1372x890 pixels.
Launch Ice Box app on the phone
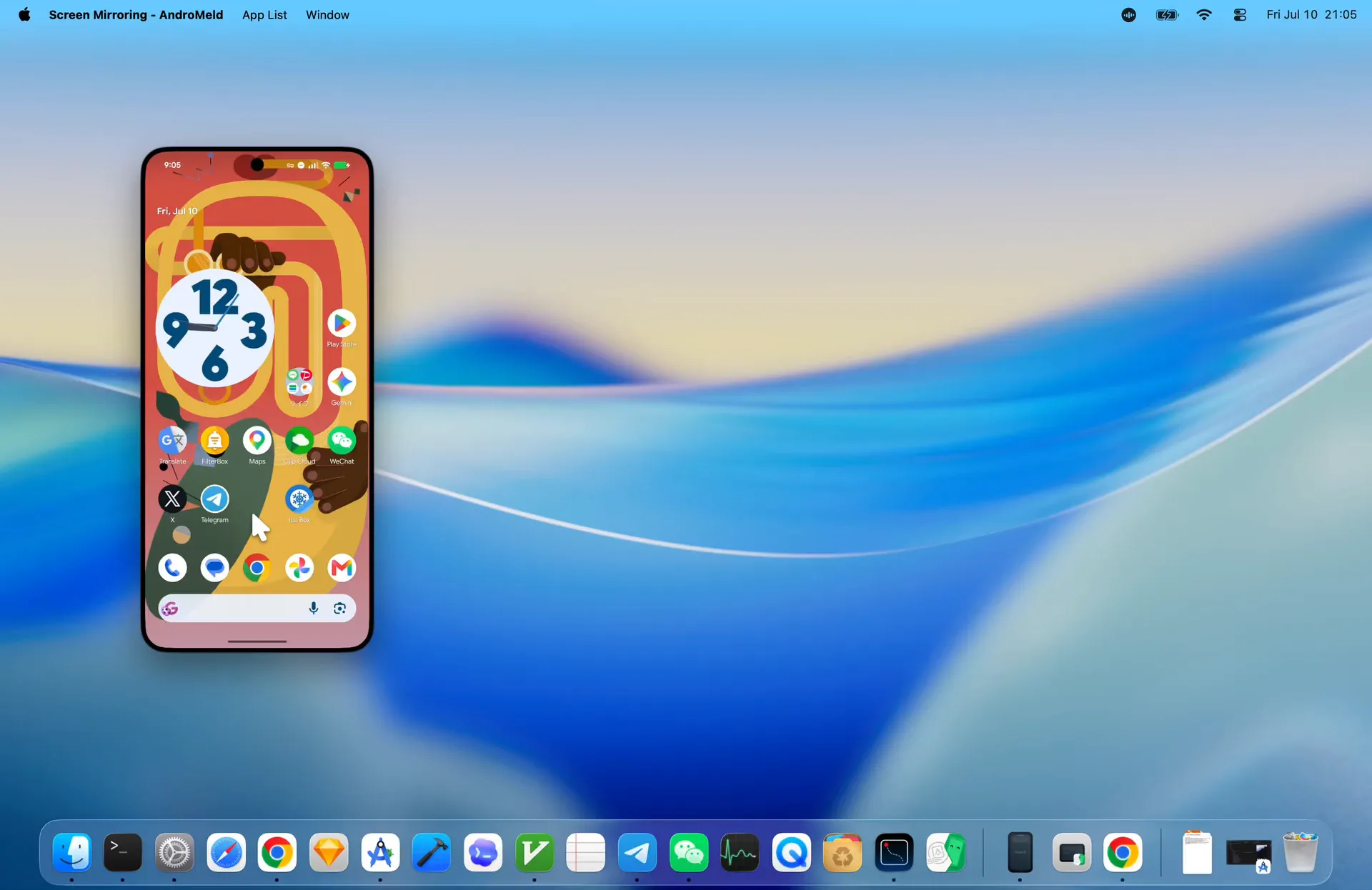click(x=299, y=499)
